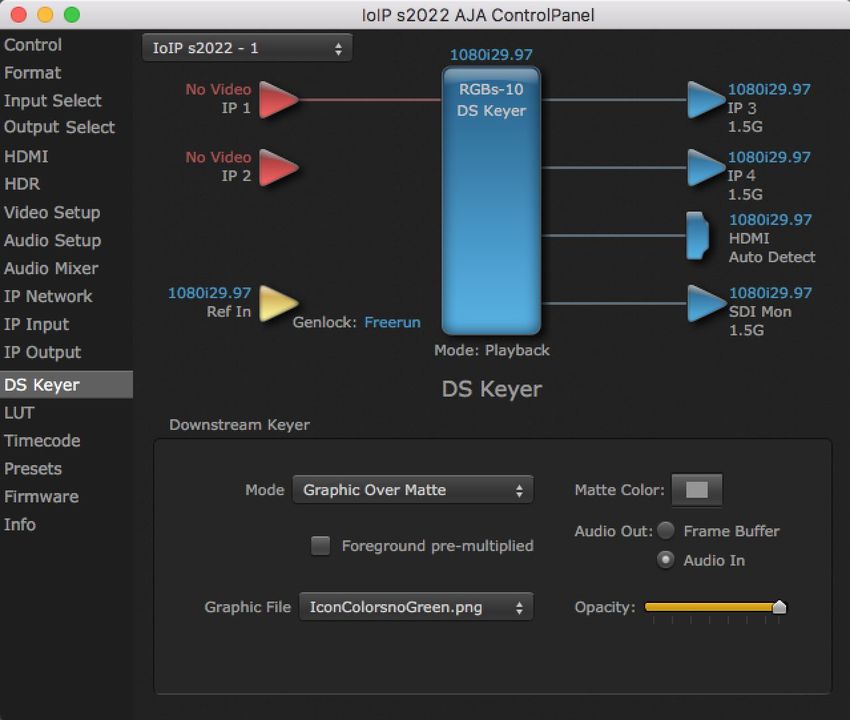This screenshot has height=720, width=850.
Task: Enable Foreground pre-multiplied checkbox
Action: (320, 545)
